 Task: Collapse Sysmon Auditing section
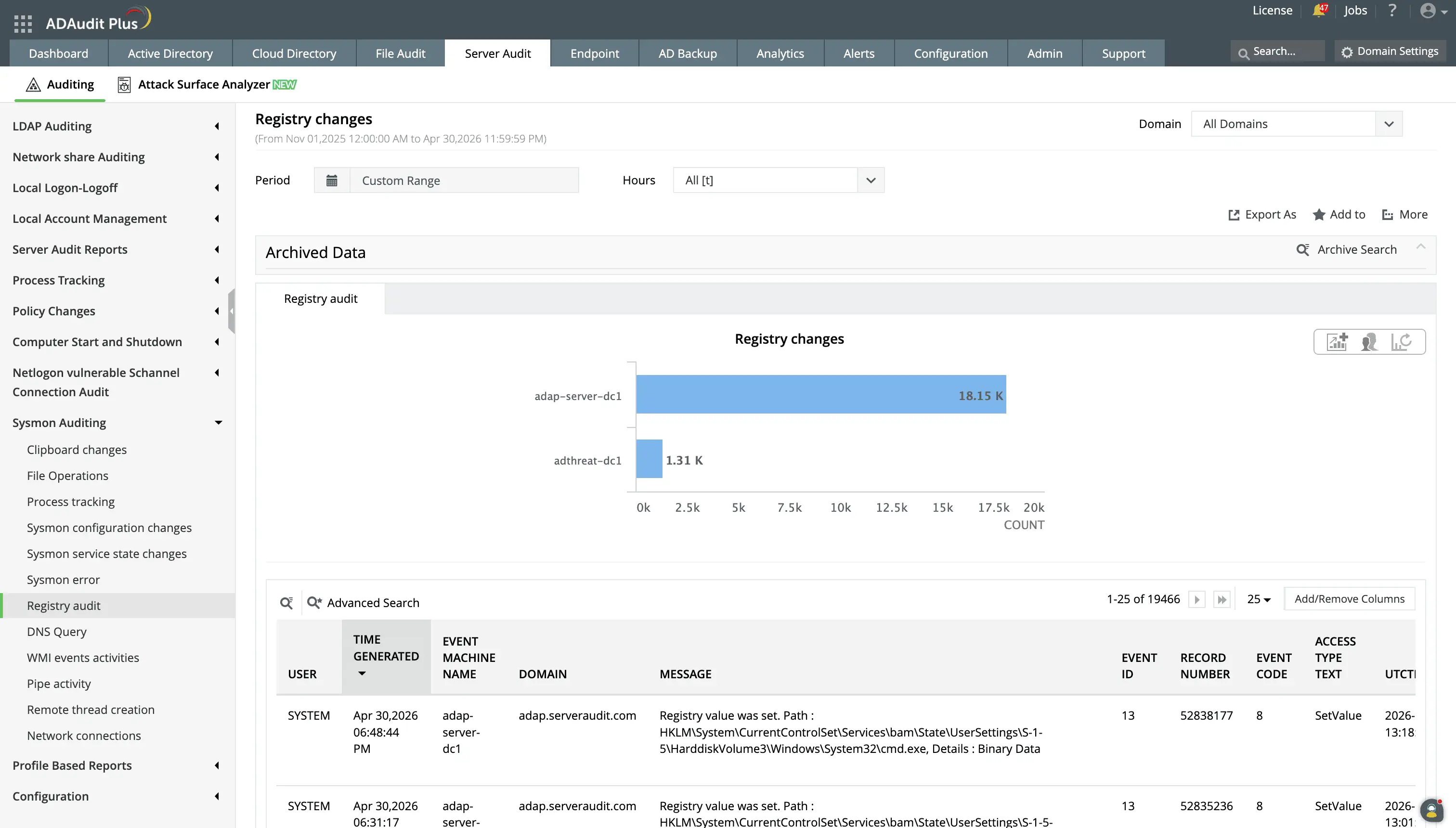117,423
